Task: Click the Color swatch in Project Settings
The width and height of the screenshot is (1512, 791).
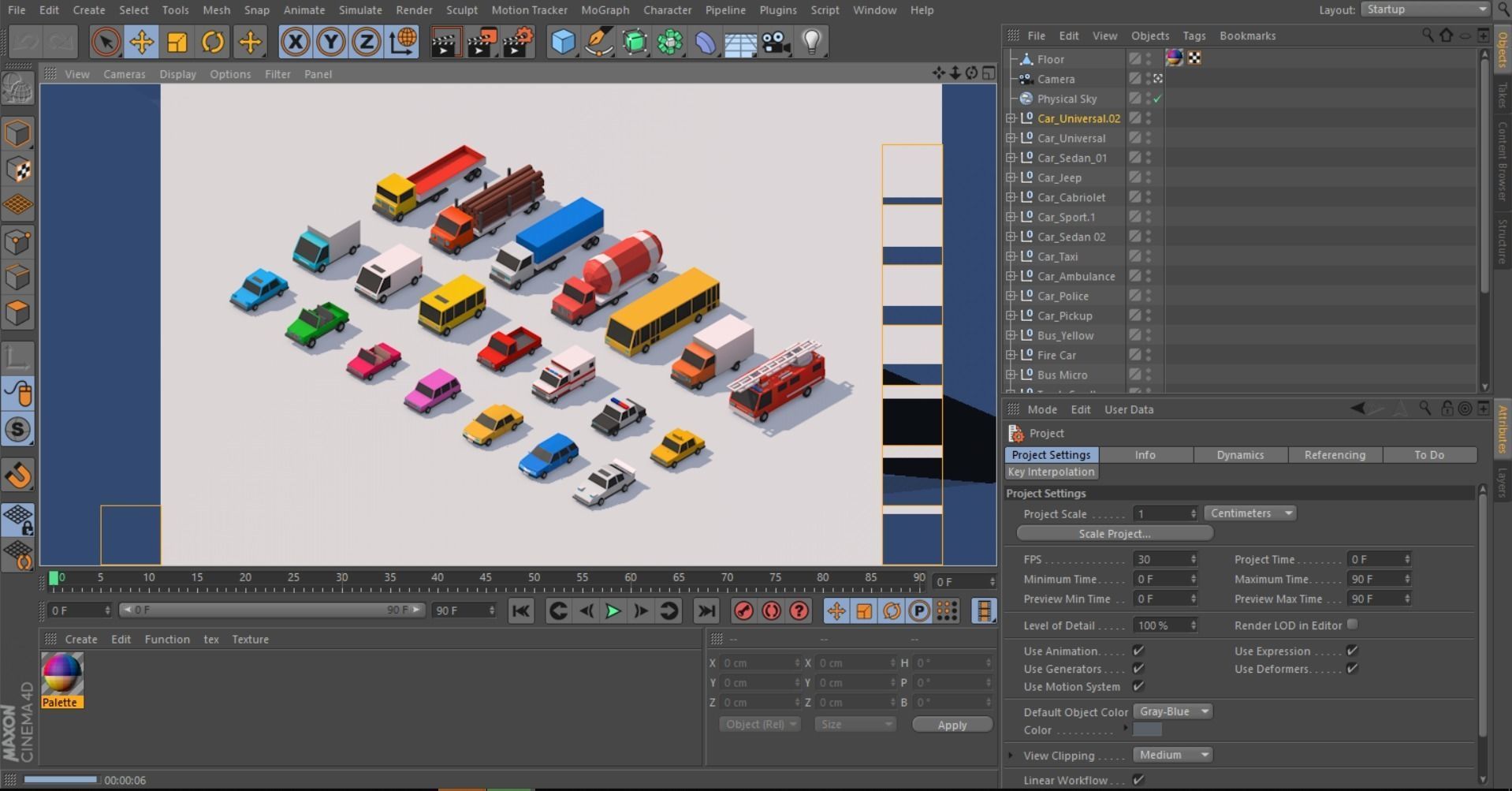Action: point(1148,729)
